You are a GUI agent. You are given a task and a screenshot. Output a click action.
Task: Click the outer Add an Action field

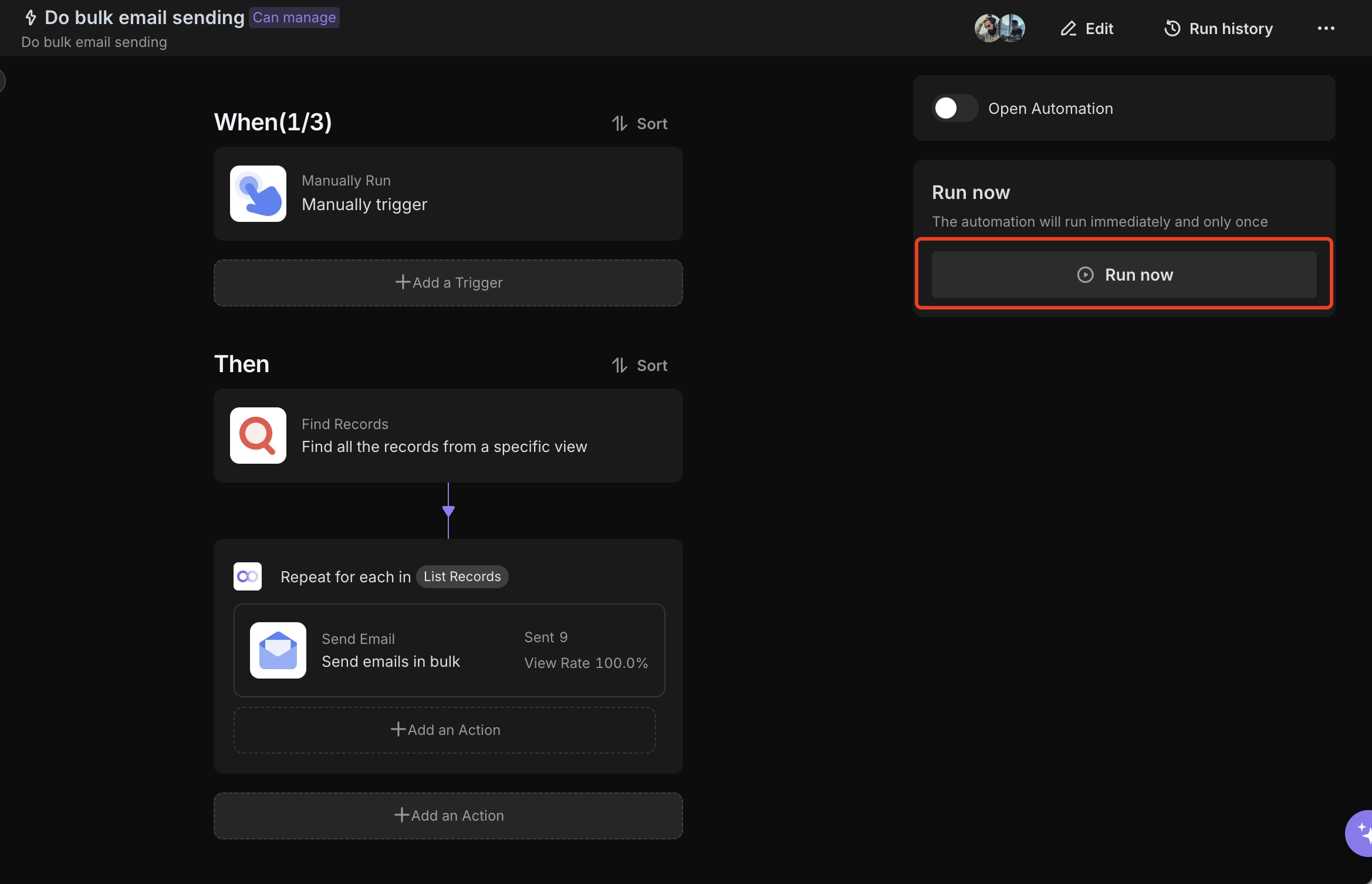coord(448,814)
